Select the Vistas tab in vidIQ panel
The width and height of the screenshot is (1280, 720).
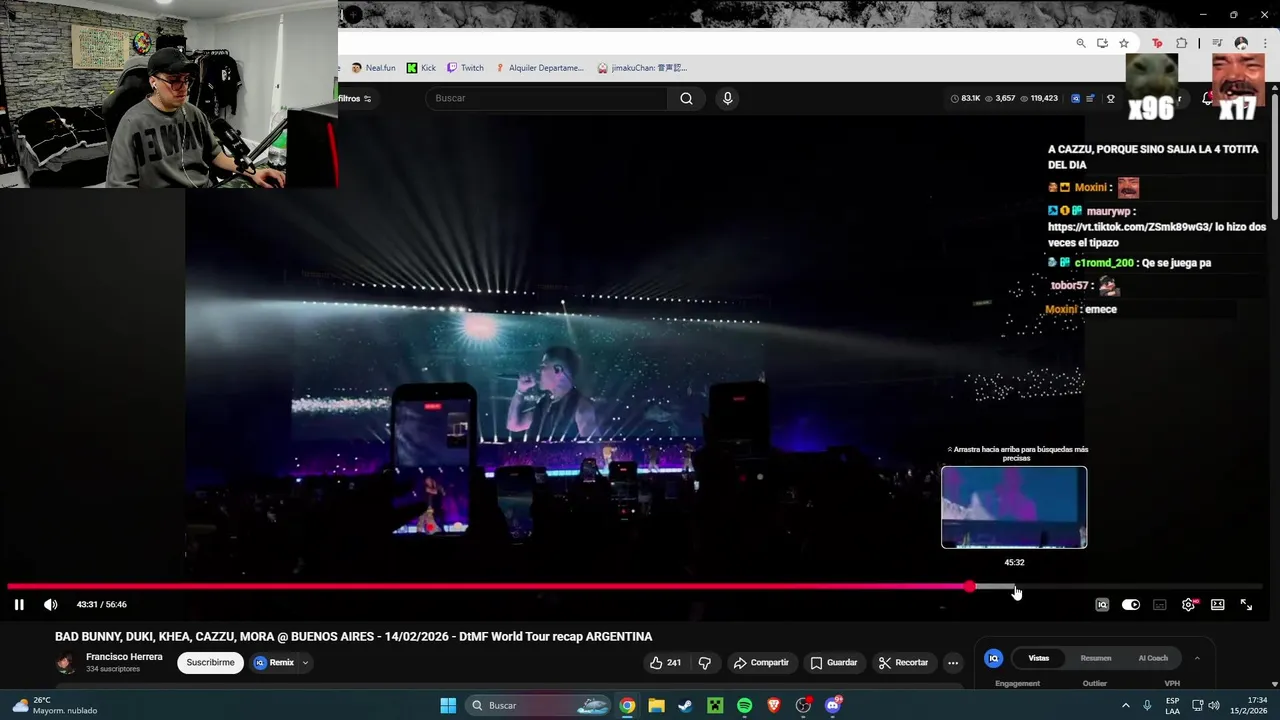[1039, 658]
